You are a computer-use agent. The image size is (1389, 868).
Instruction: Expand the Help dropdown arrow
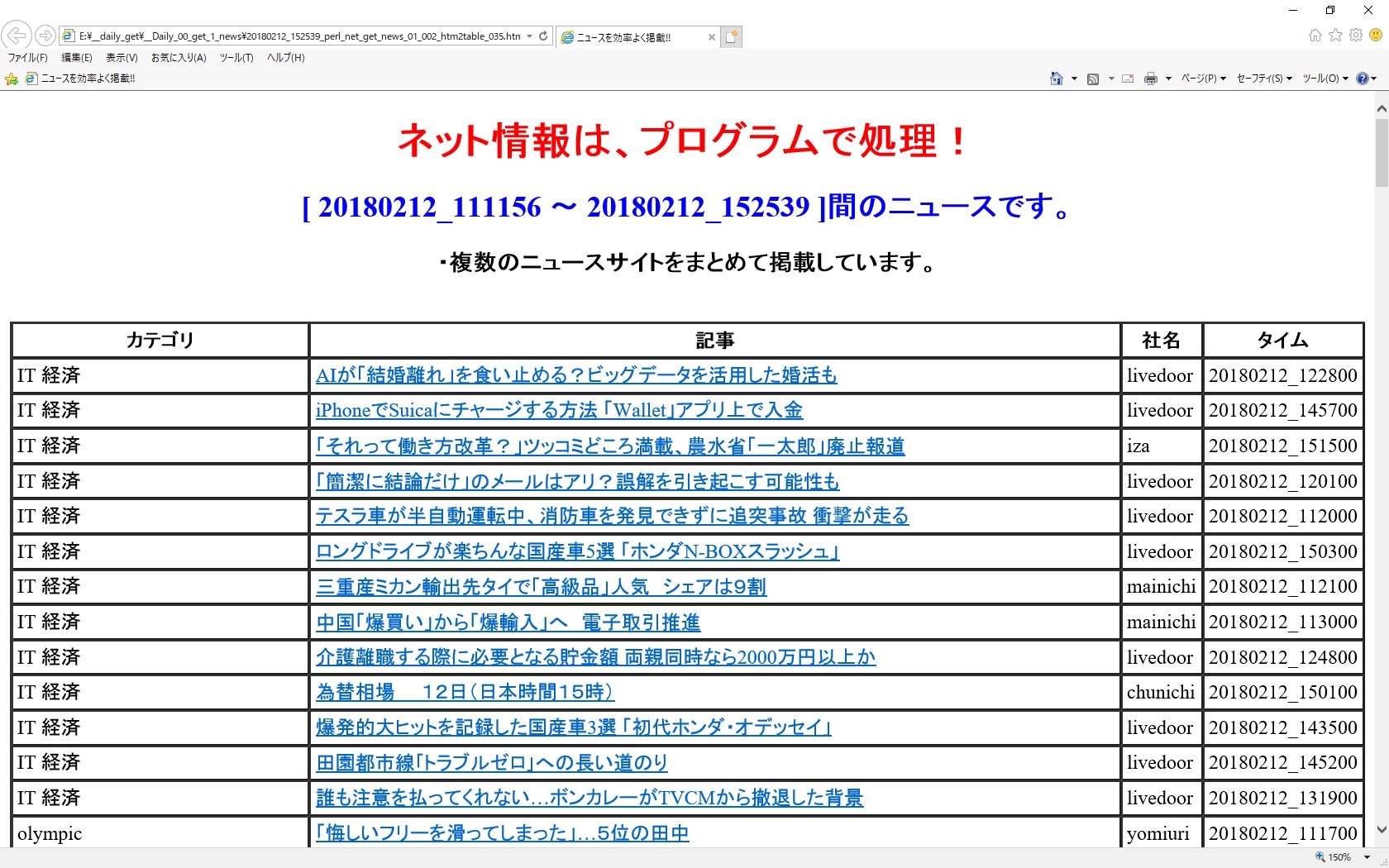[x=1374, y=79]
